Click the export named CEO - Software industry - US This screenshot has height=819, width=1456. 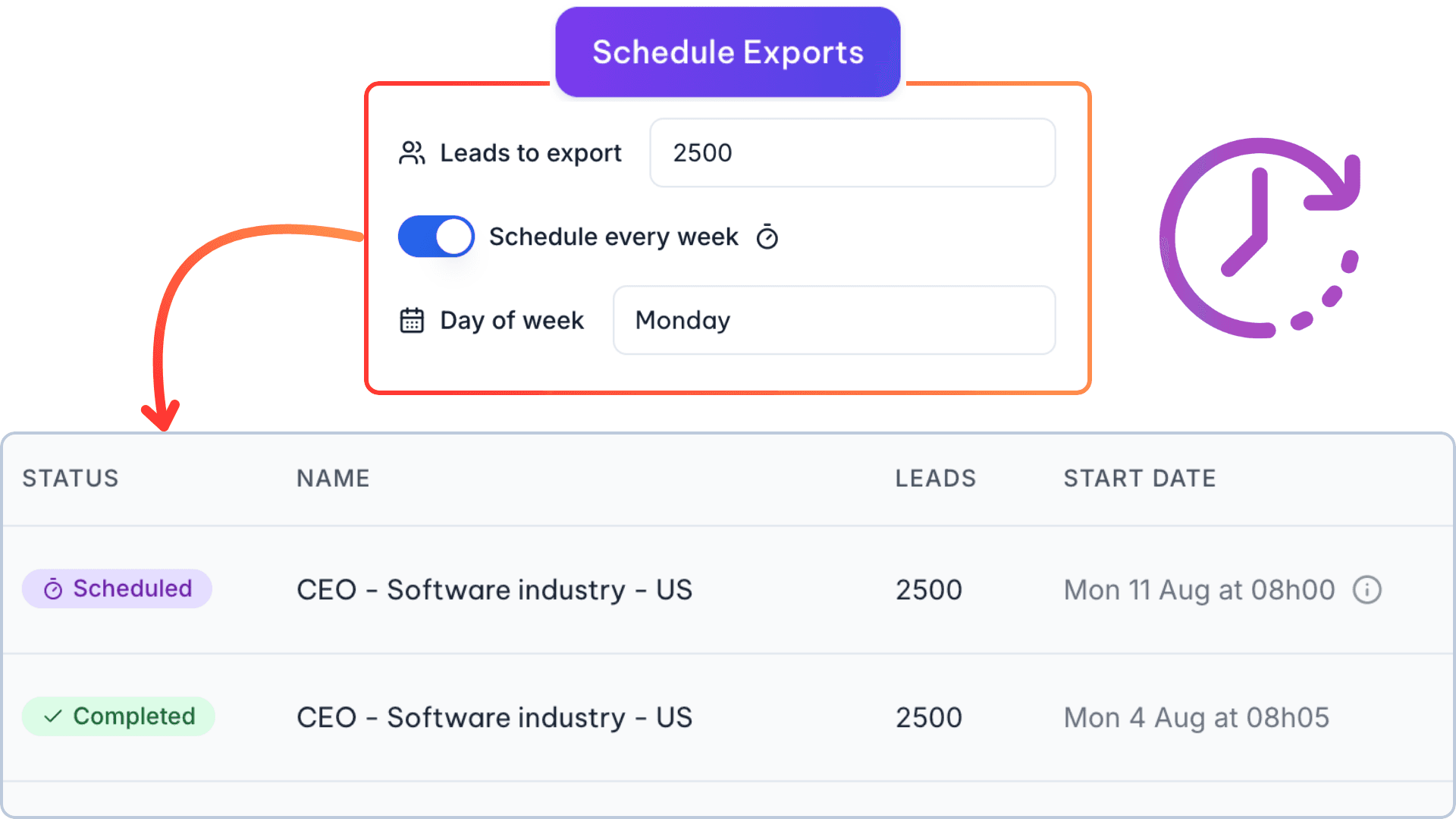coord(494,589)
